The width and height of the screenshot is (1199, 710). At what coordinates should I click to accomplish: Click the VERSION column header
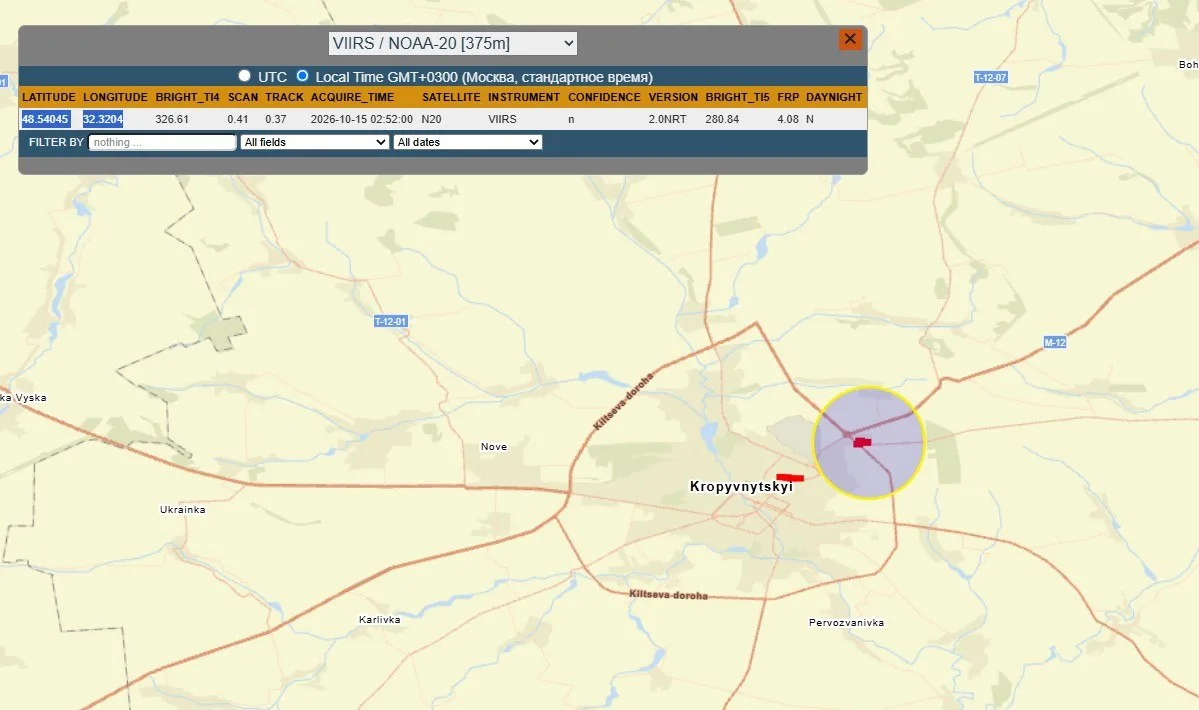click(673, 97)
